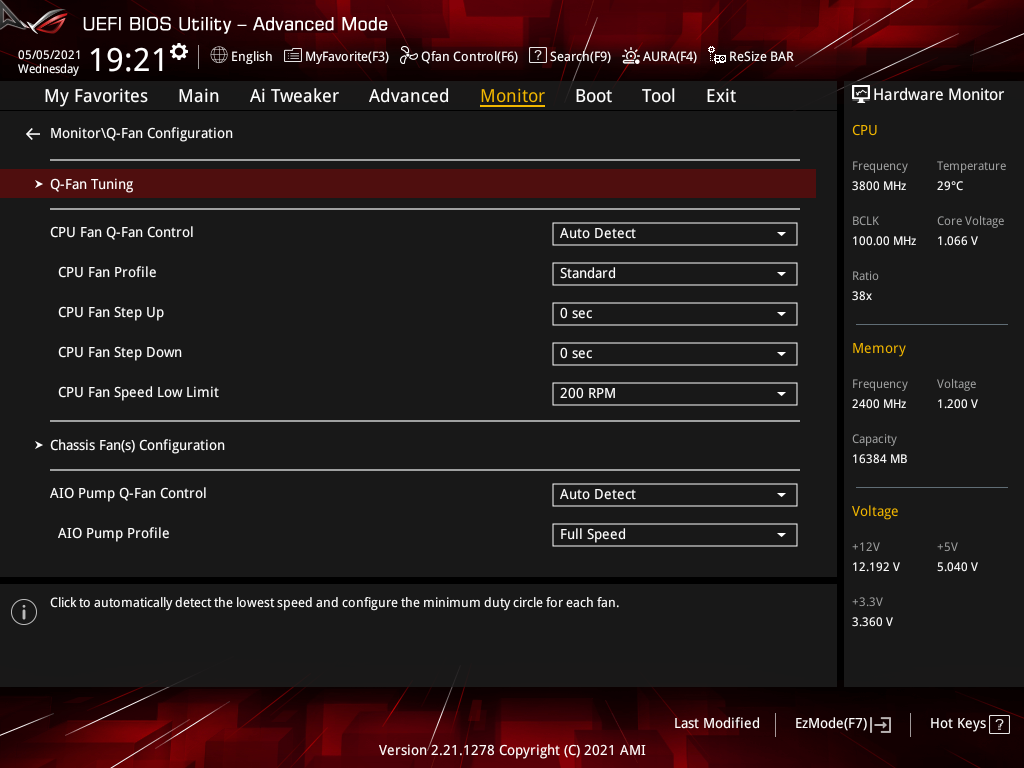Open Q-Fan Tuning submenu

point(408,184)
